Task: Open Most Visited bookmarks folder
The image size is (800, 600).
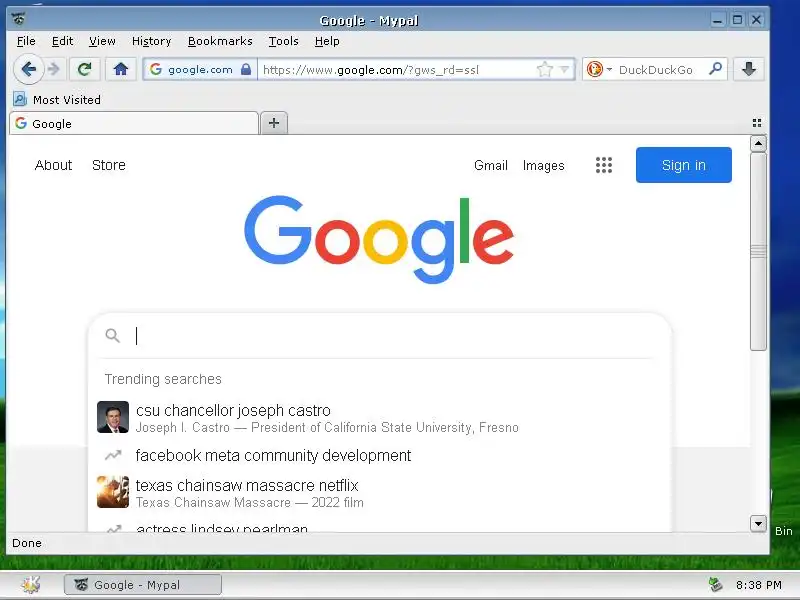Action: point(57,99)
